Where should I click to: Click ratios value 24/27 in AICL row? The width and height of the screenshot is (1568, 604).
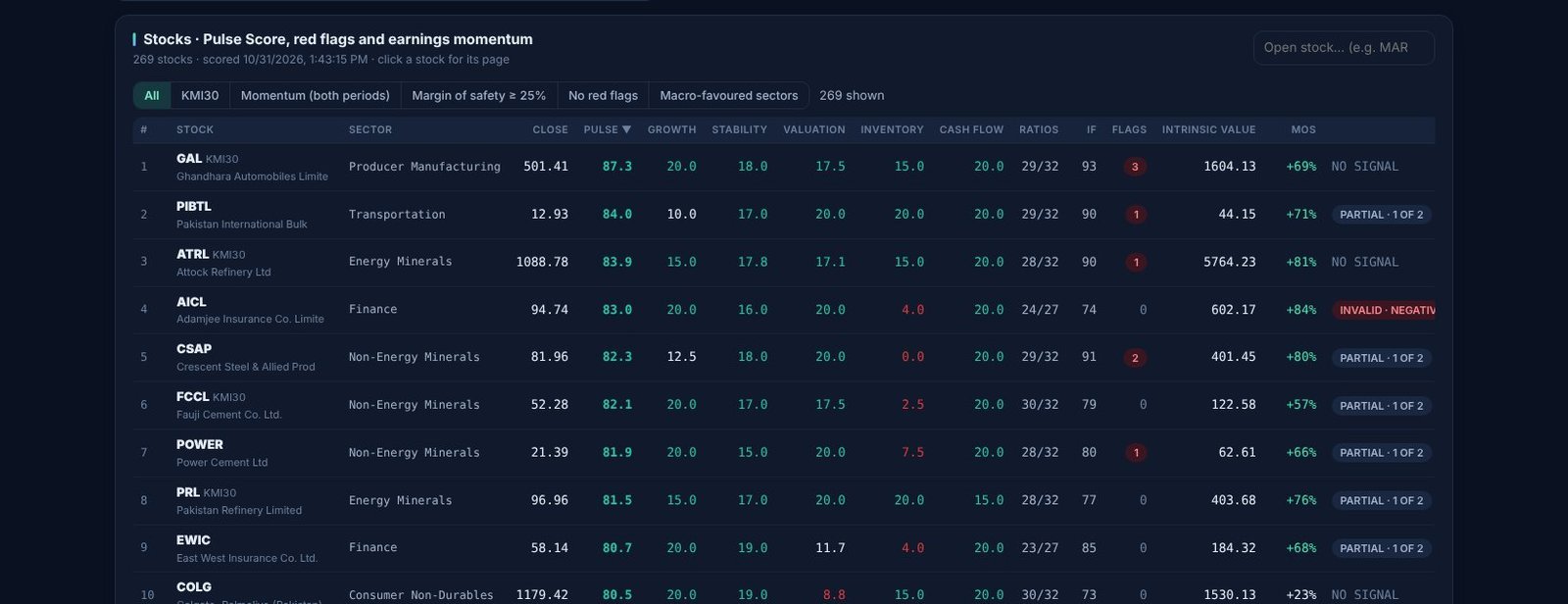coord(1040,310)
